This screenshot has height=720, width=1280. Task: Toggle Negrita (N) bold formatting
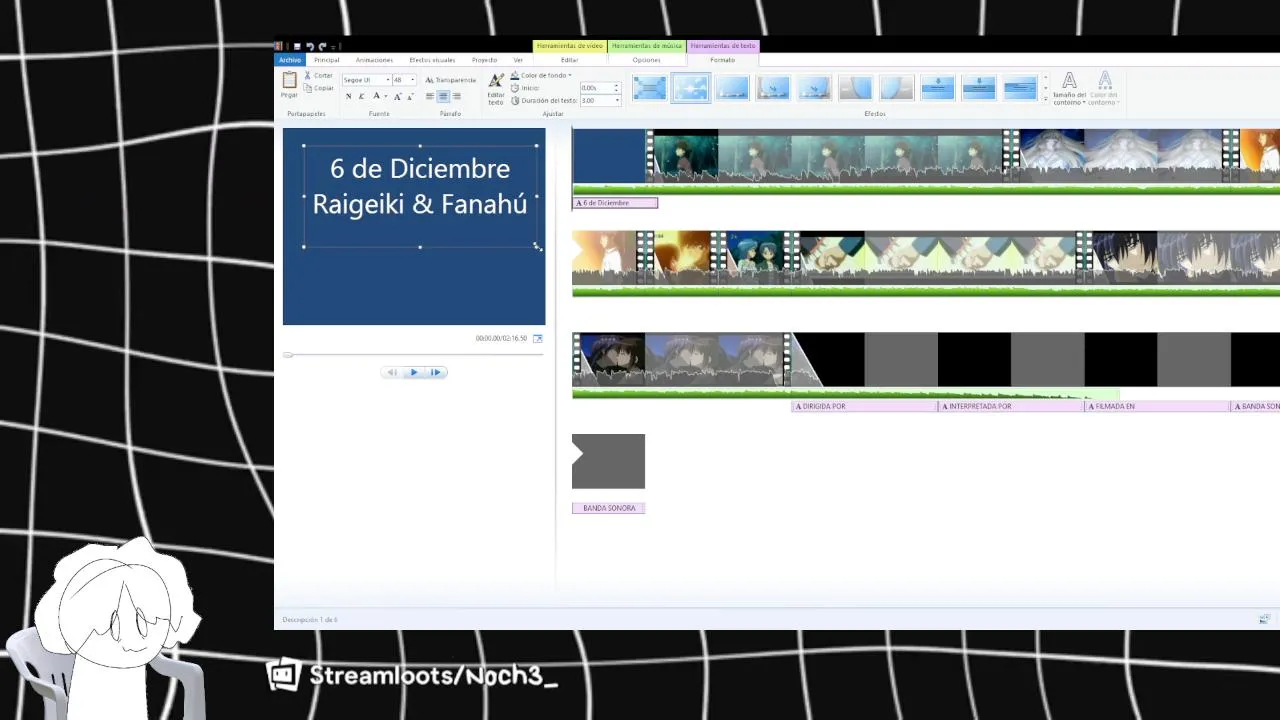pyautogui.click(x=348, y=96)
